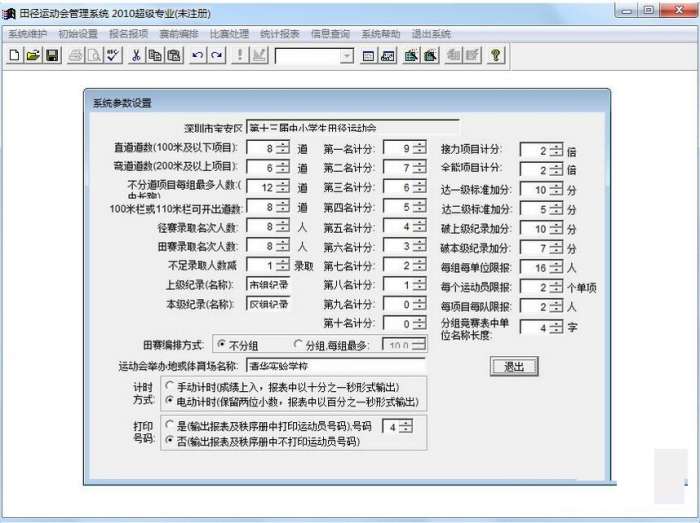
Task: Click the spell check icon
Action: pyautogui.click(x=113, y=55)
